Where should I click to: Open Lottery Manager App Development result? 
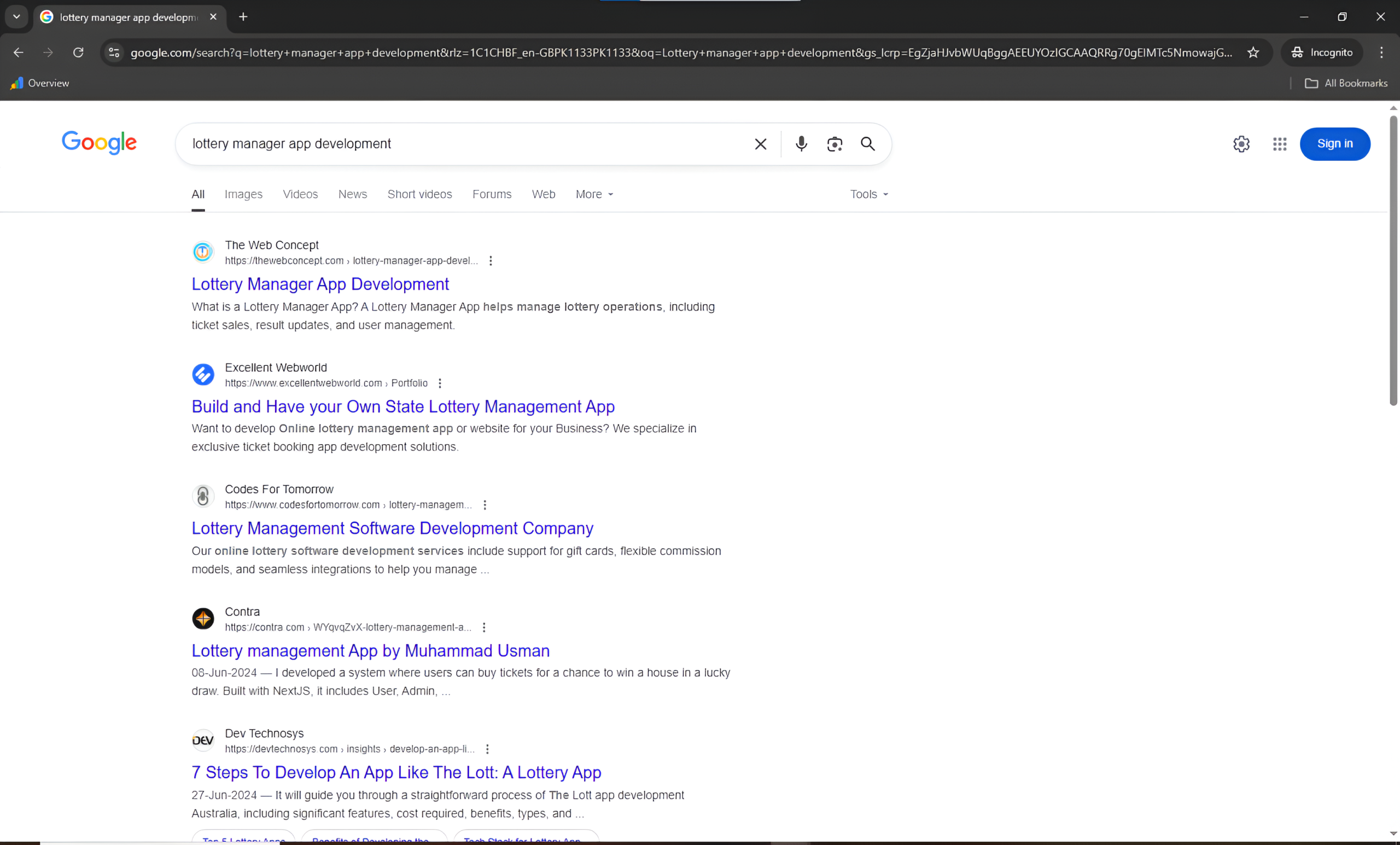(x=320, y=284)
